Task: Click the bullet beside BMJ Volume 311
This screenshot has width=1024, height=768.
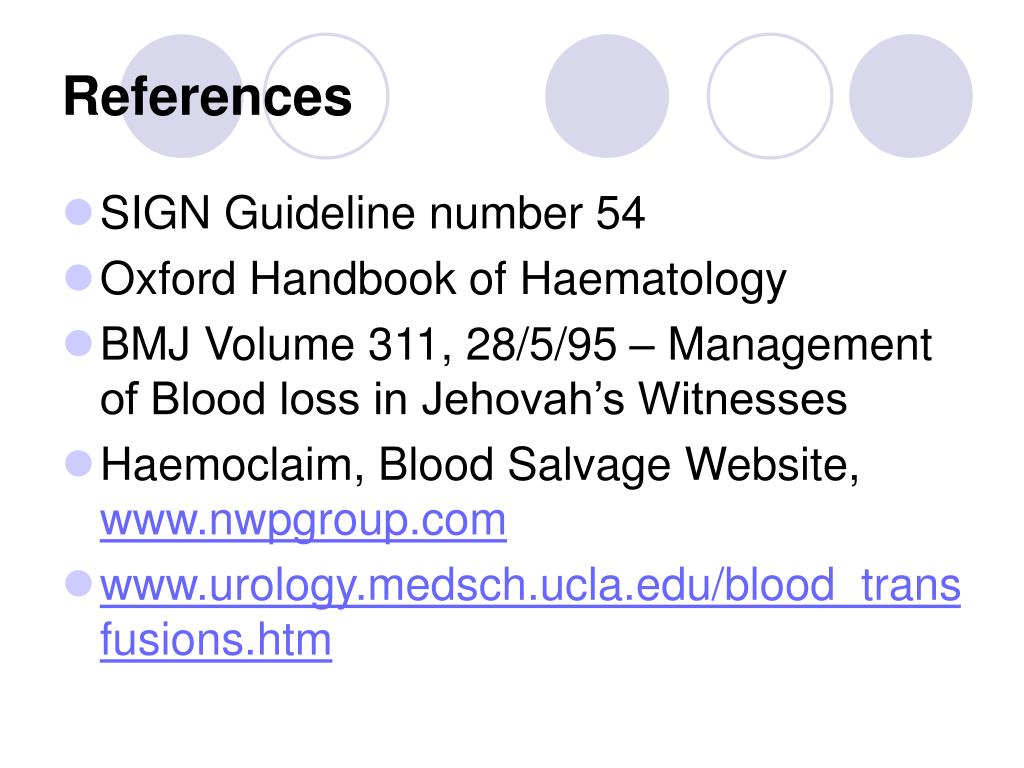Action: pyautogui.click(x=78, y=343)
